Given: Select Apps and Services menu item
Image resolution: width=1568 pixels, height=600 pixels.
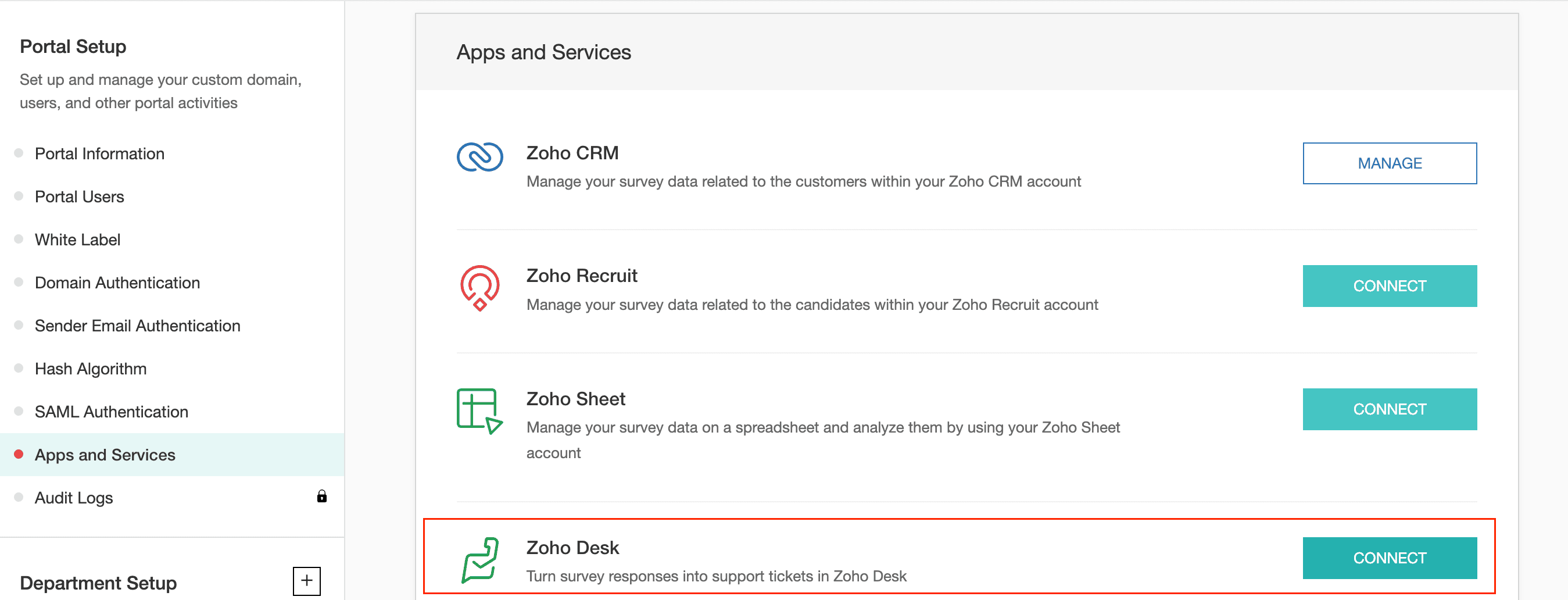Looking at the screenshot, I should tap(105, 455).
